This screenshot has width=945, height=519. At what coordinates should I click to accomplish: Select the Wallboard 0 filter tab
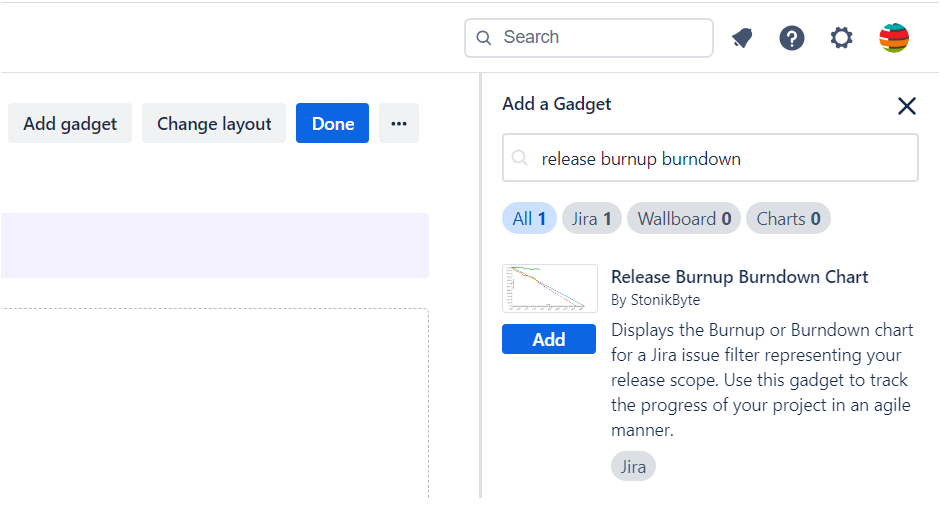(x=684, y=218)
